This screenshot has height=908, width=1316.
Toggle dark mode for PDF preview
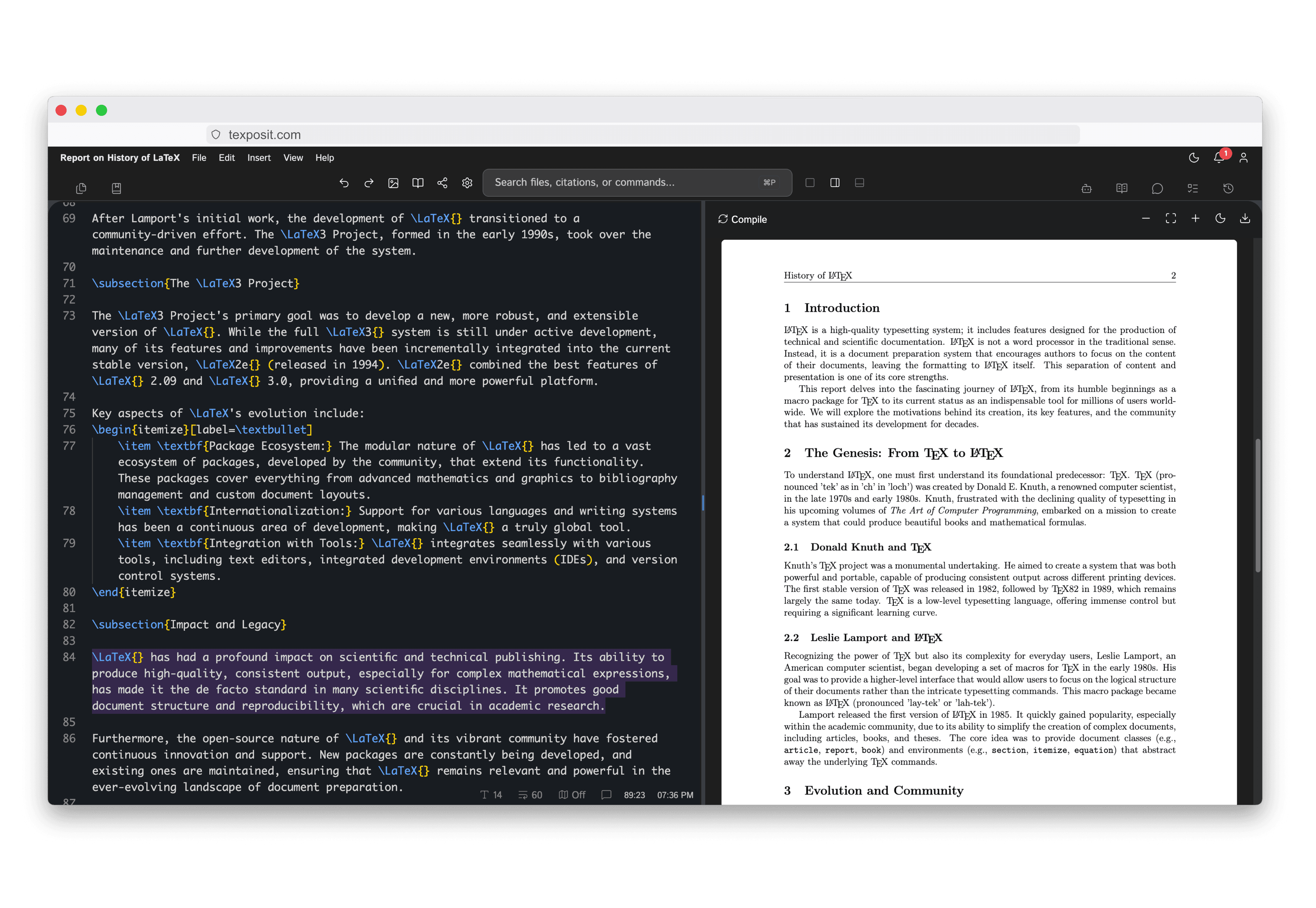tap(1220, 219)
